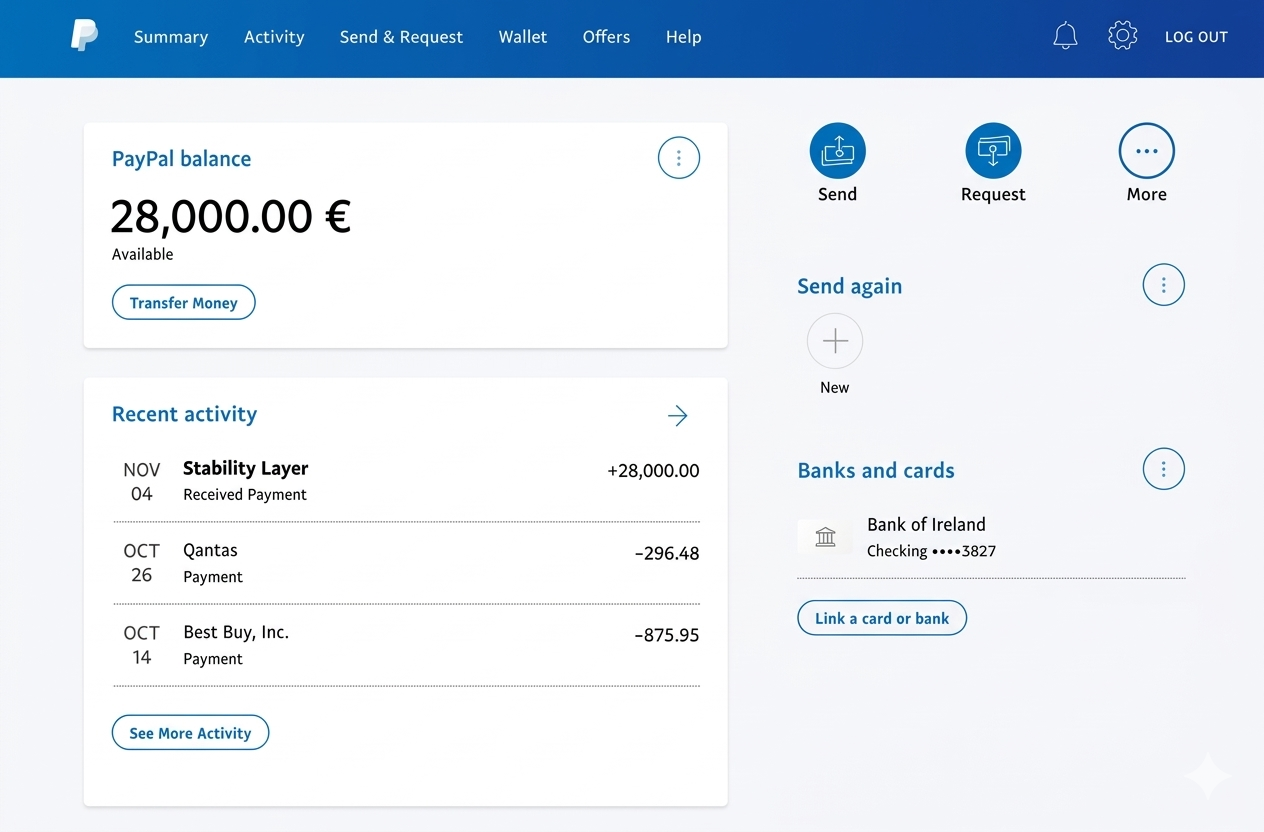Click the −875.95 amount

coord(667,635)
